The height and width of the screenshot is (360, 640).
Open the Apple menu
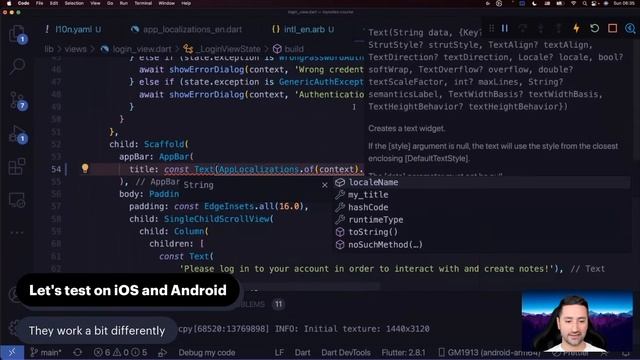click(9, 3)
